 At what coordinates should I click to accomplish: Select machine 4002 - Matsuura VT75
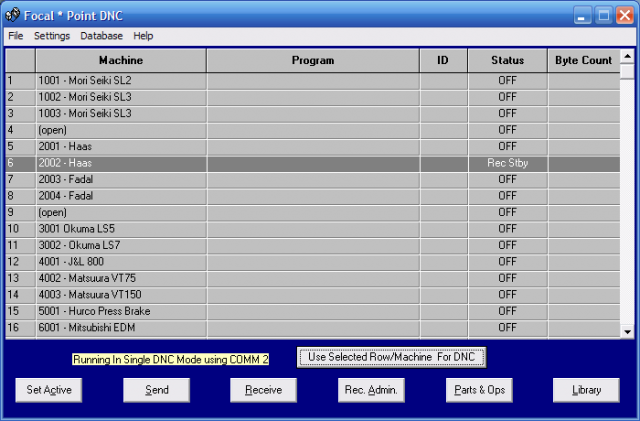point(121,278)
